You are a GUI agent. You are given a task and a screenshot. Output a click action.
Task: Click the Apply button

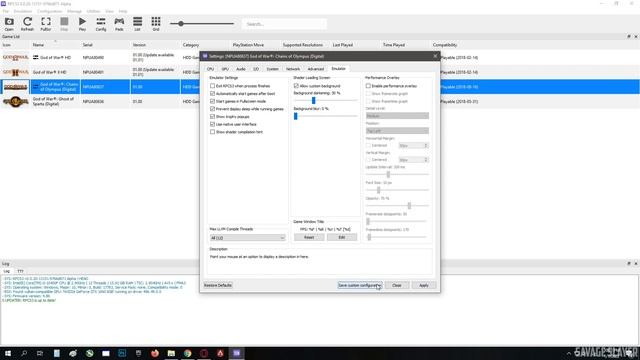(x=424, y=285)
